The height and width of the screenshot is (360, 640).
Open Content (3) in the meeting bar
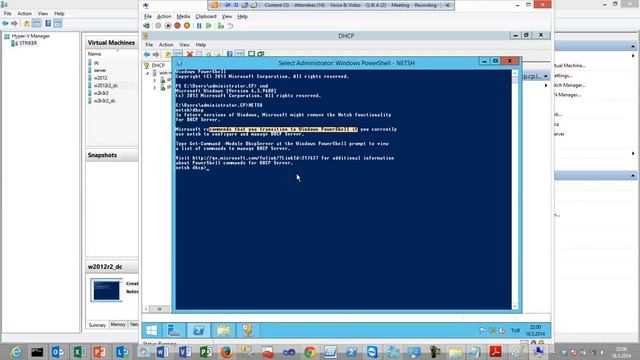(x=276, y=5)
